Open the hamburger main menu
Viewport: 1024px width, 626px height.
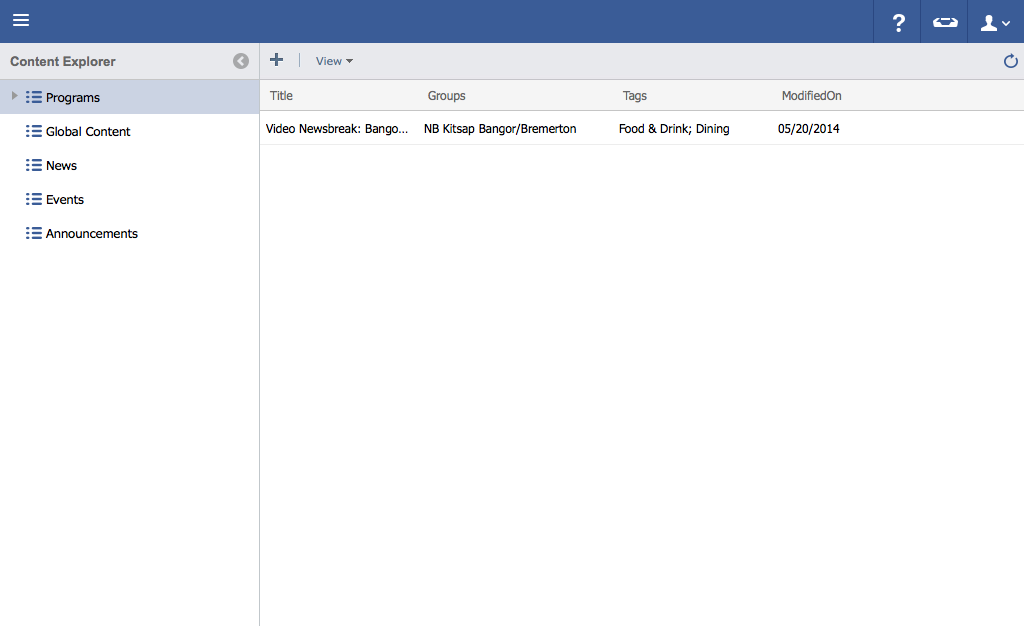tap(21, 21)
